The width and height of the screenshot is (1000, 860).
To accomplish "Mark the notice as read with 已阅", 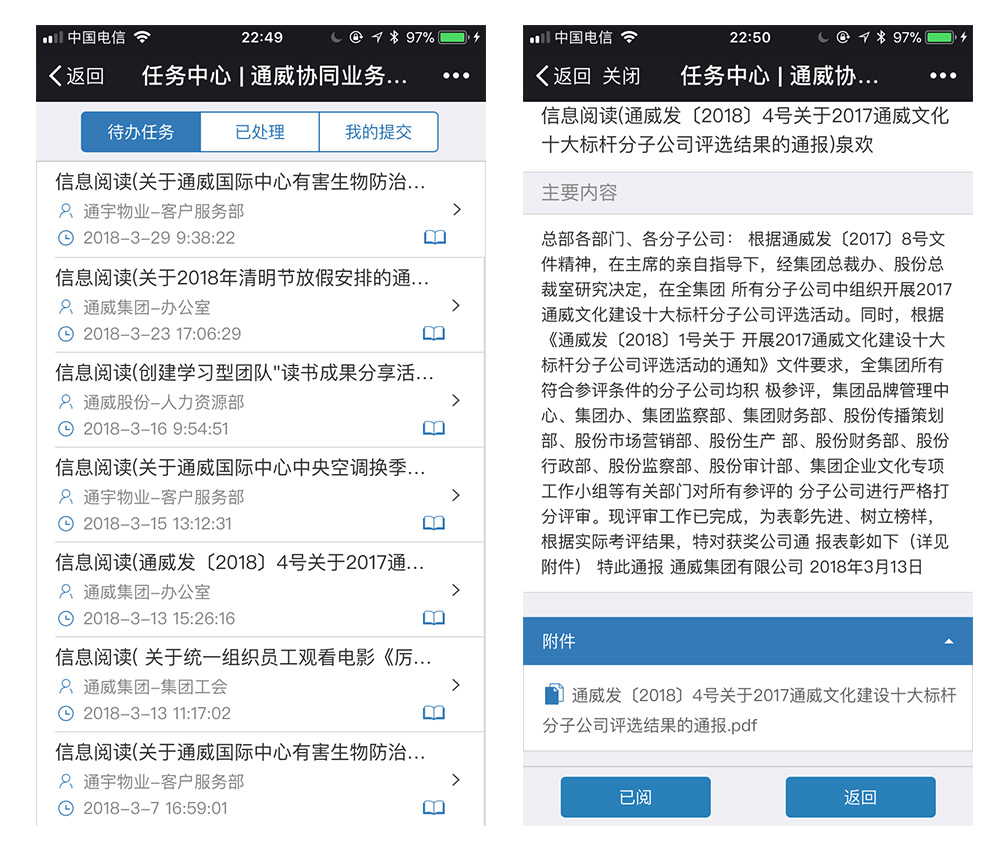I will point(635,797).
